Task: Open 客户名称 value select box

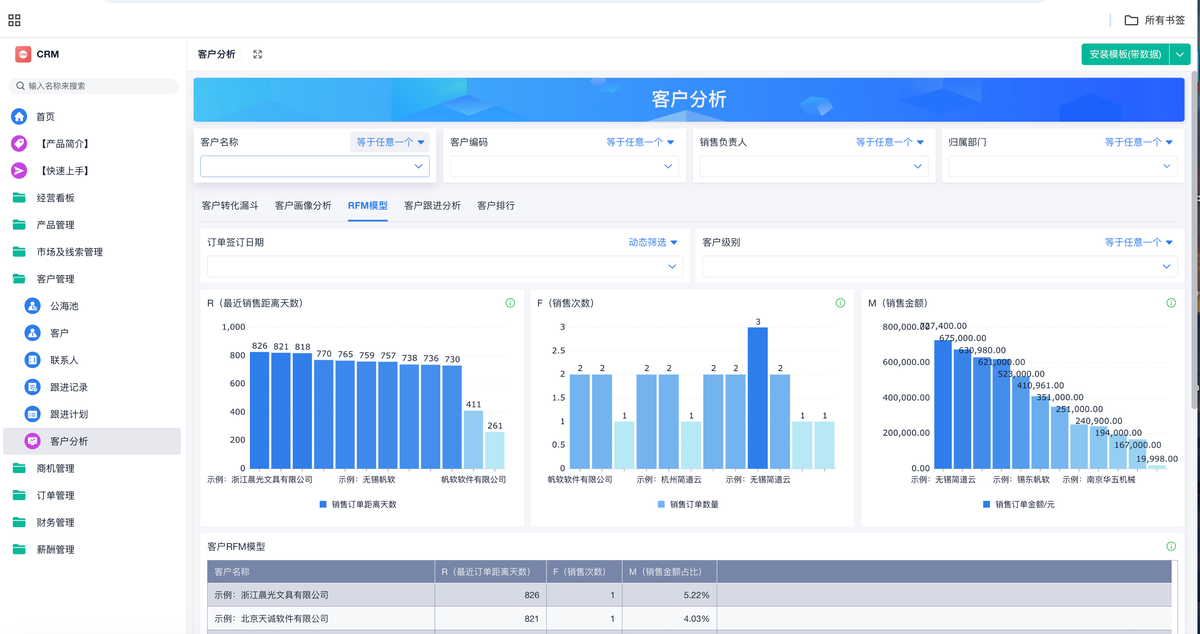Action: coord(315,166)
